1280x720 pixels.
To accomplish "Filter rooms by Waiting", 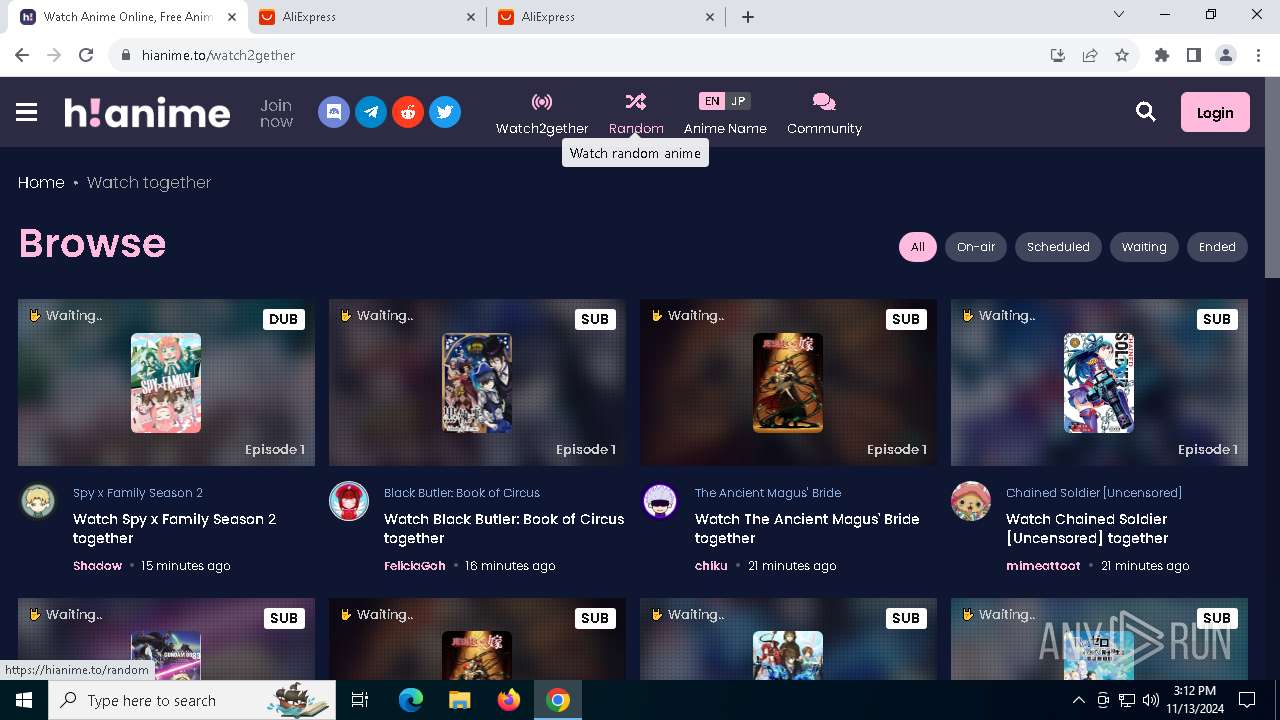I will (1144, 247).
